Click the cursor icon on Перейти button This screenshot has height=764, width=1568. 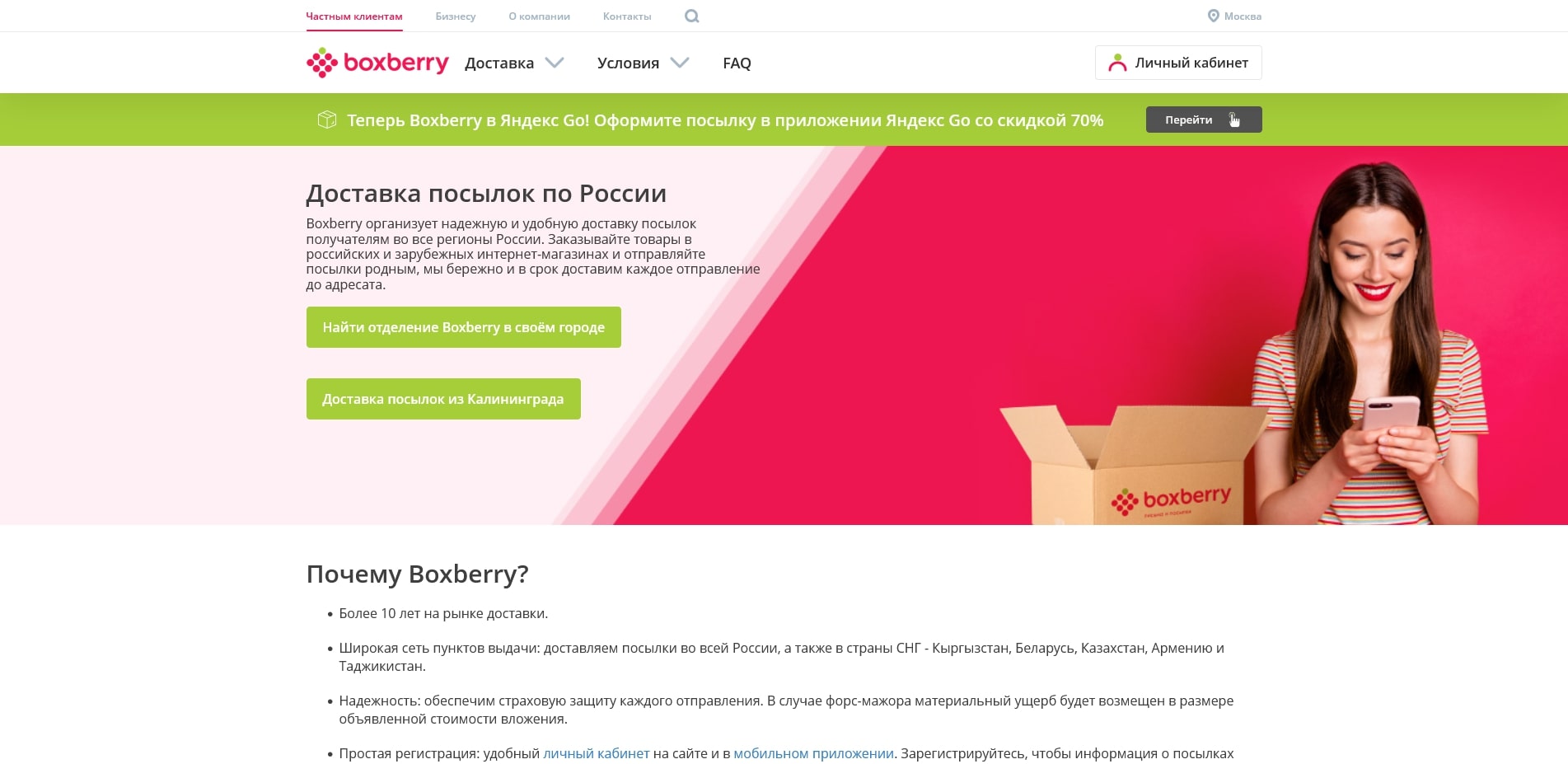pos(1233,120)
